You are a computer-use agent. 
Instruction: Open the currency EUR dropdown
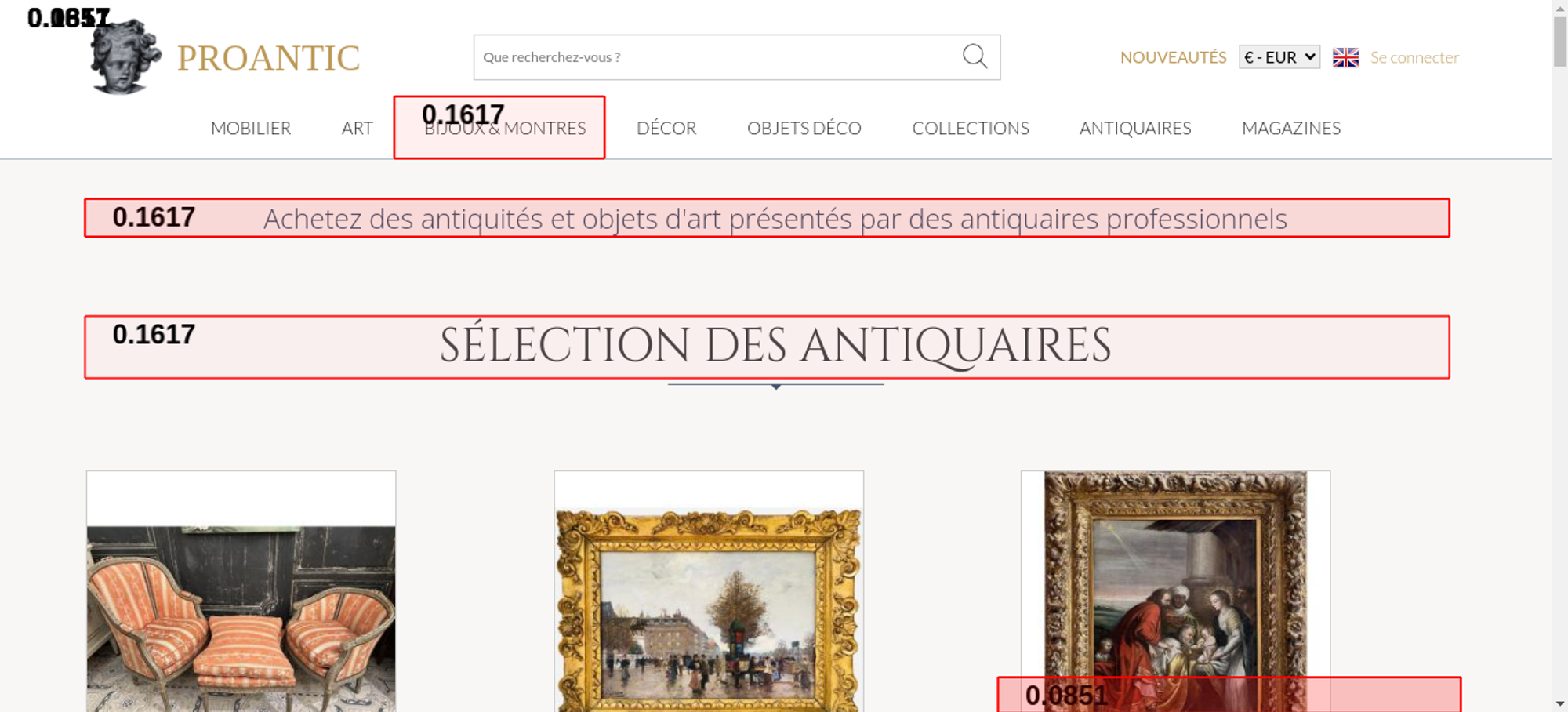[x=1279, y=57]
